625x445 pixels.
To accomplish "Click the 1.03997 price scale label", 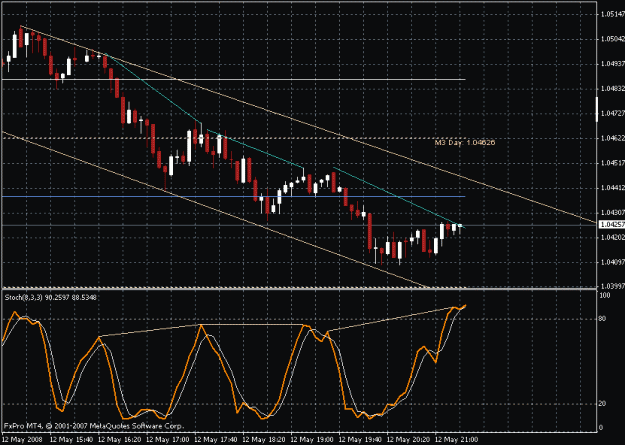I will click(x=613, y=286).
